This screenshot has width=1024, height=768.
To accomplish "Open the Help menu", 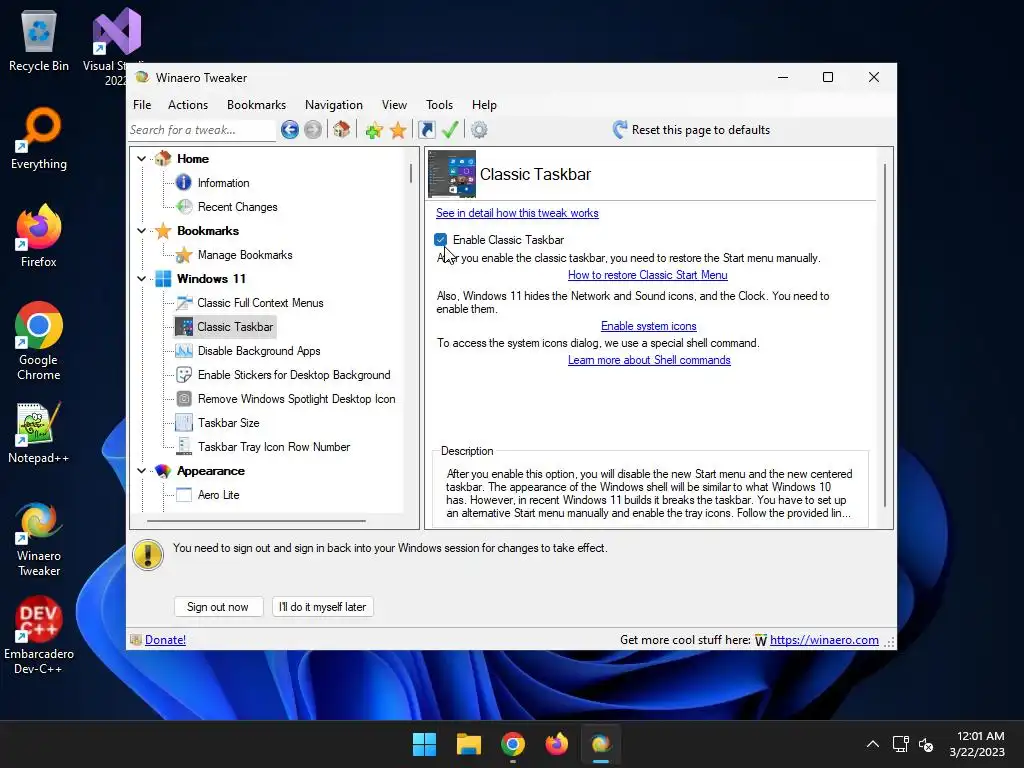I will pos(485,104).
